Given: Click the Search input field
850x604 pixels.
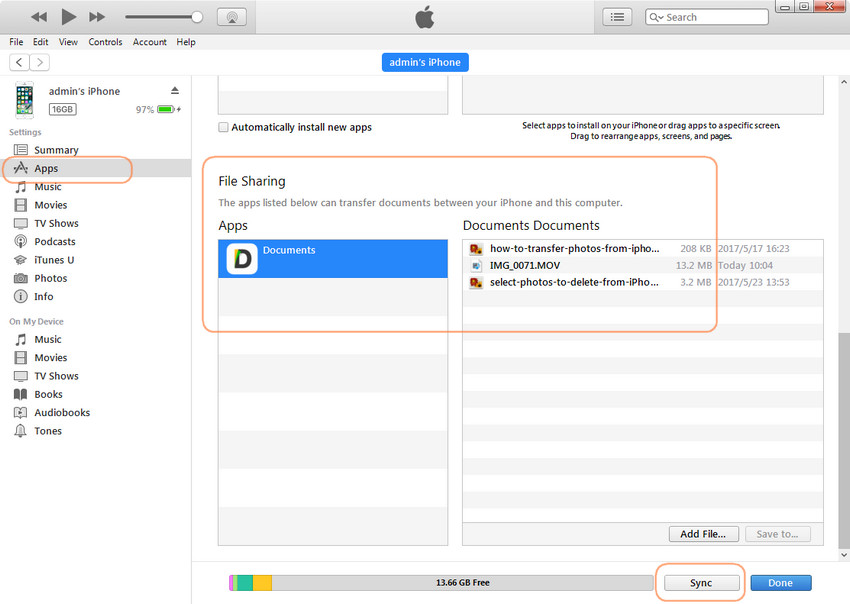Looking at the screenshot, I should [x=707, y=17].
